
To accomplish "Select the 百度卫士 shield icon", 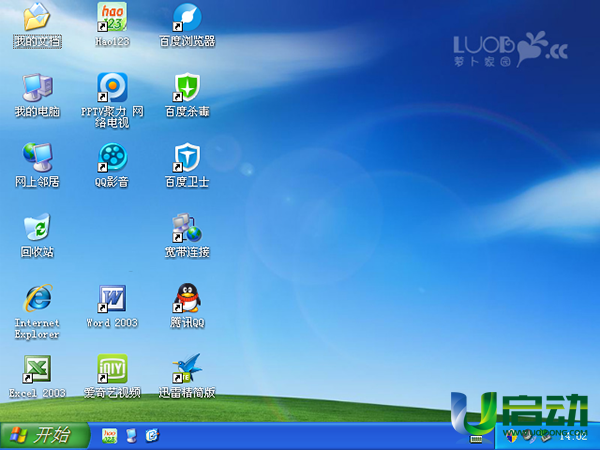I will point(187,157).
